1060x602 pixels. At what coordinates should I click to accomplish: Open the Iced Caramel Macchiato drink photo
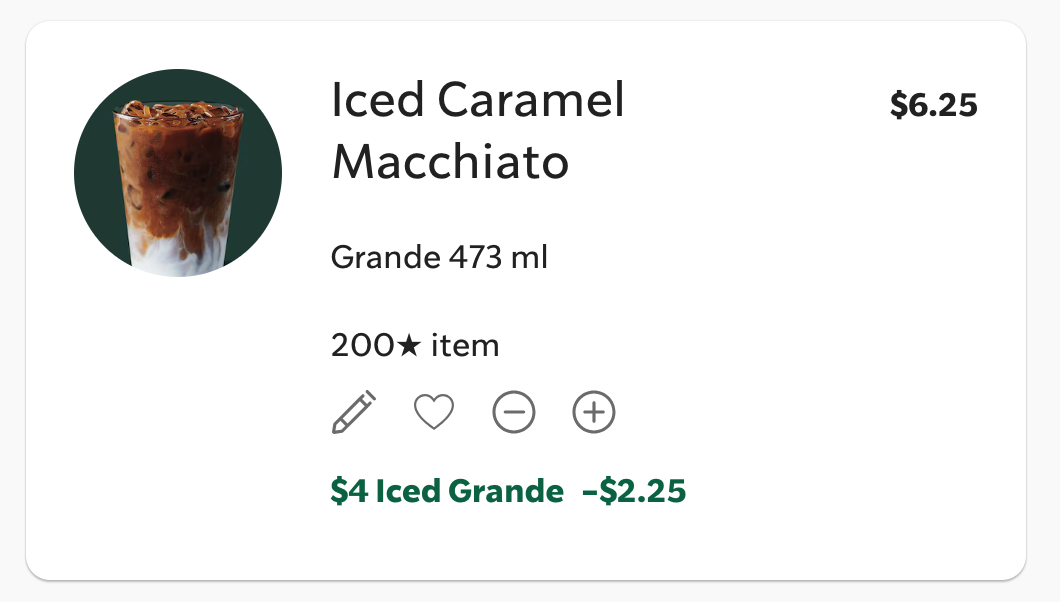pos(178,173)
